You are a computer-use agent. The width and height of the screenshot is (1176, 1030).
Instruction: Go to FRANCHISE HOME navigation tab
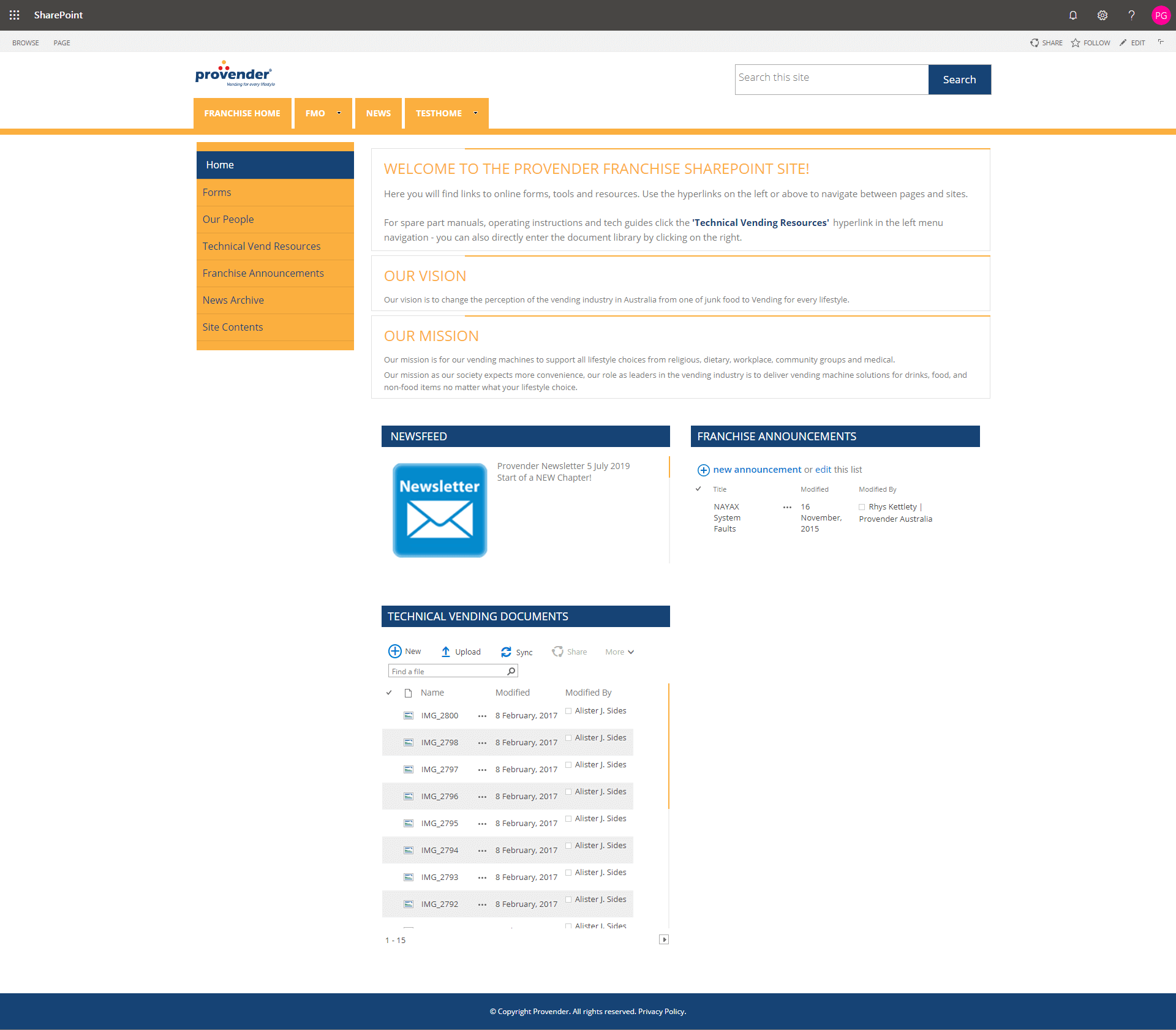pos(242,113)
